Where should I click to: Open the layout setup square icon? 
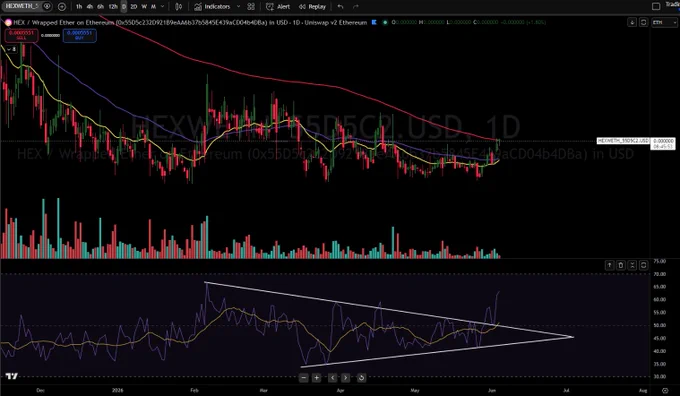[656, 6]
